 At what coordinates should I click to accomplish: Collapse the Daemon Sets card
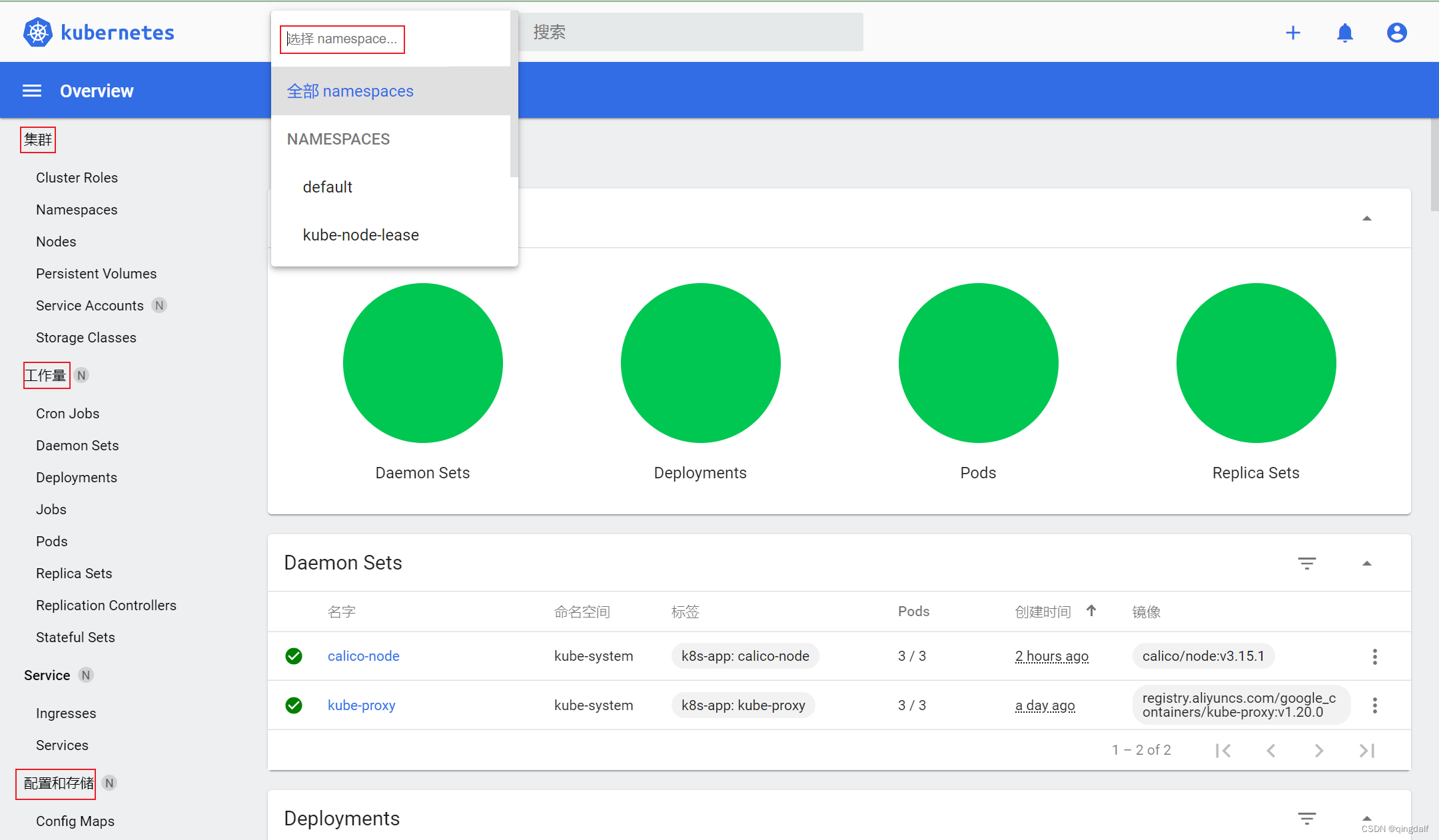pyautogui.click(x=1367, y=563)
